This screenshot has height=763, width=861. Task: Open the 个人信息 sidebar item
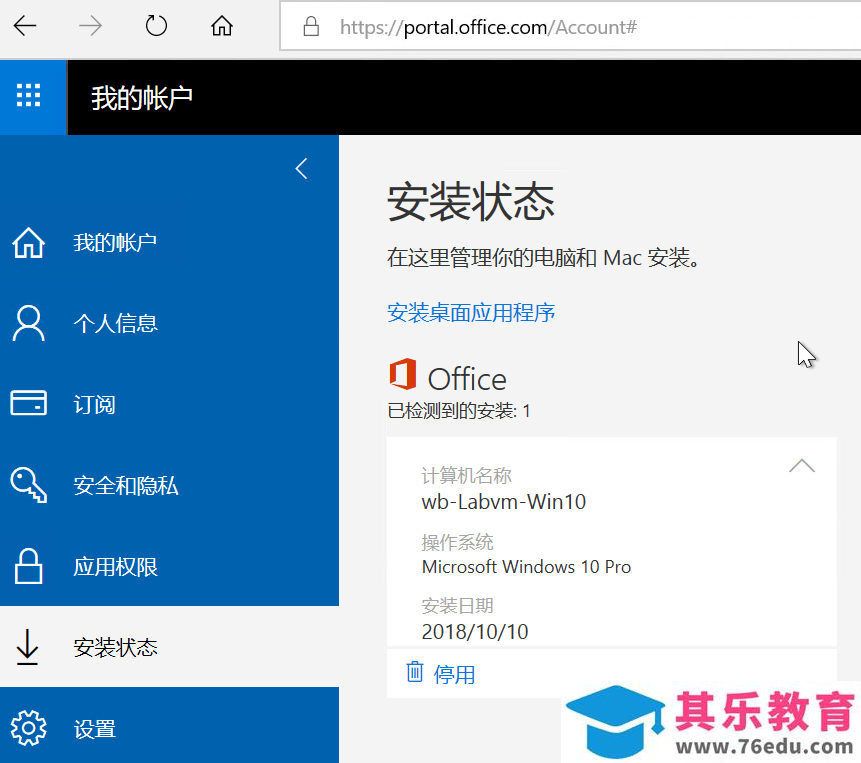click(169, 323)
